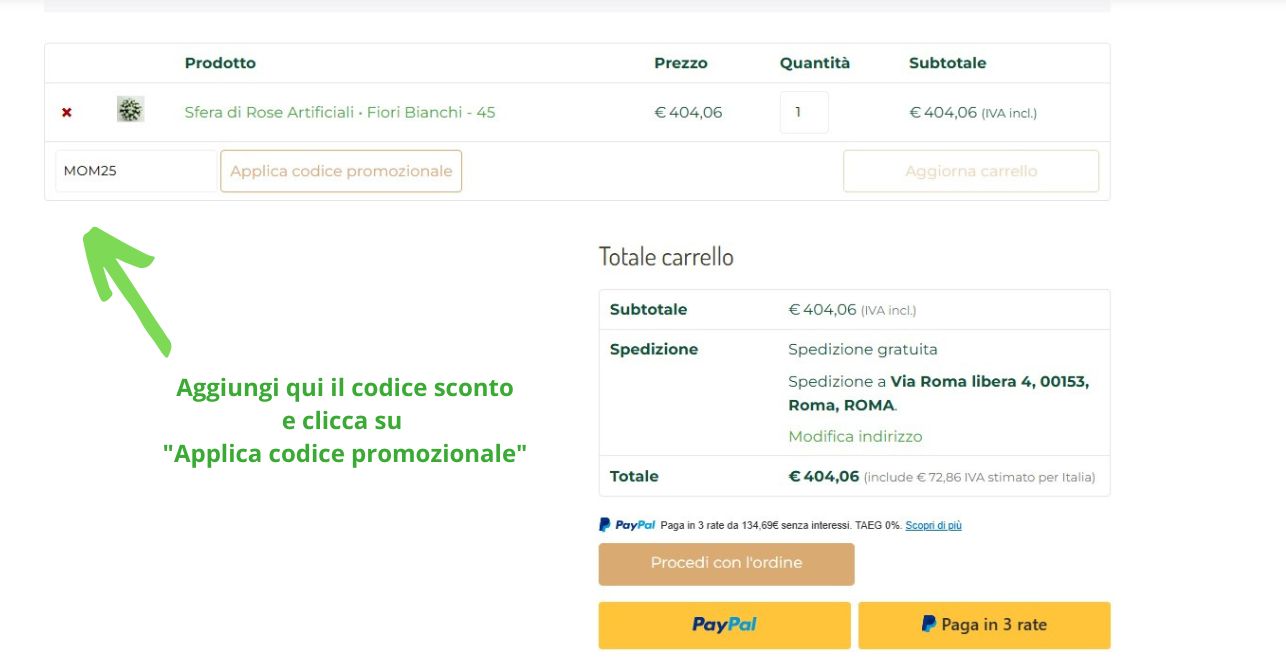This screenshot has width=1286, height=672.
Task: Click the PayPal logo in installment message
Action: pyautogui.click(x=627, y=525)
